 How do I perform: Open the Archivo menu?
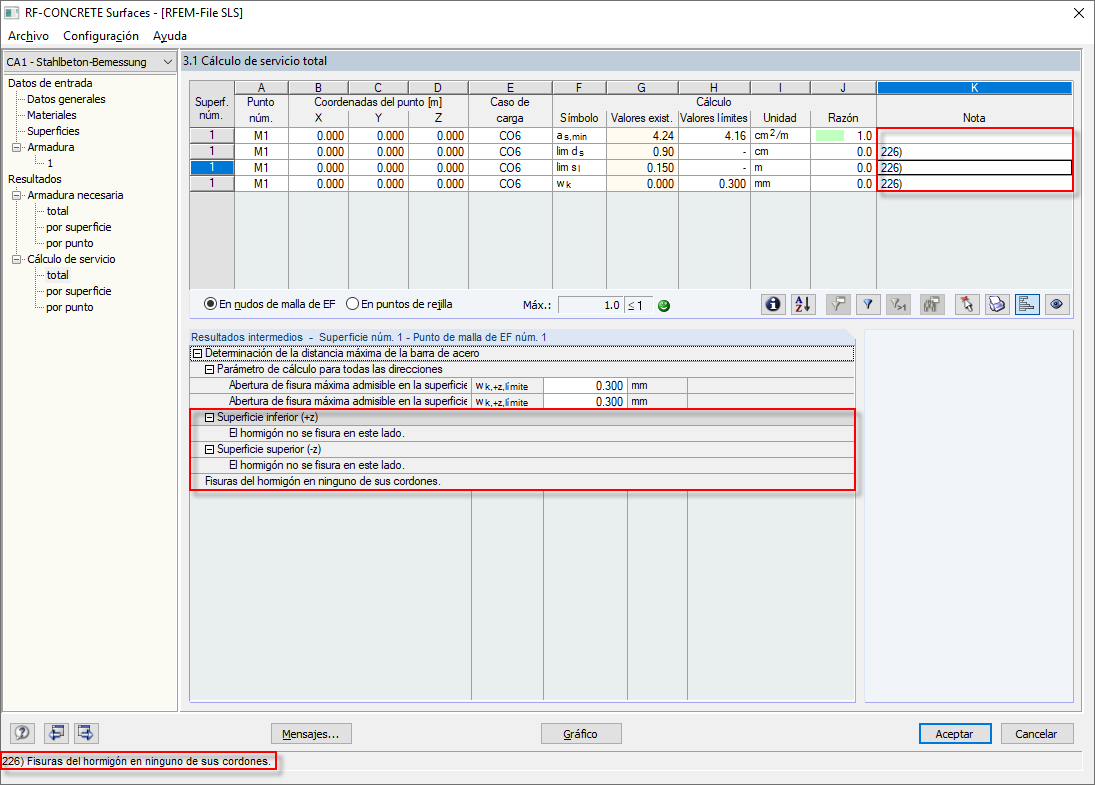(x=29, y=36)
